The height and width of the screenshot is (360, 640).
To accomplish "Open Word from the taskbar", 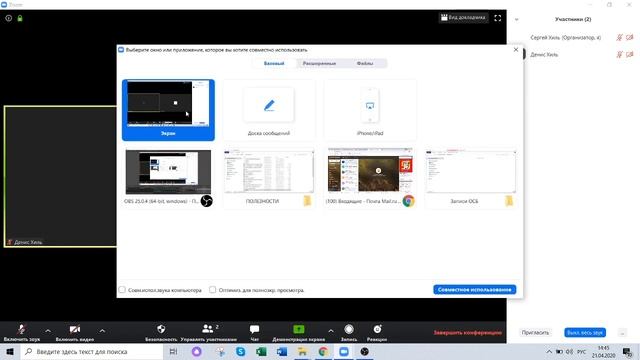I will pos(282,351).
